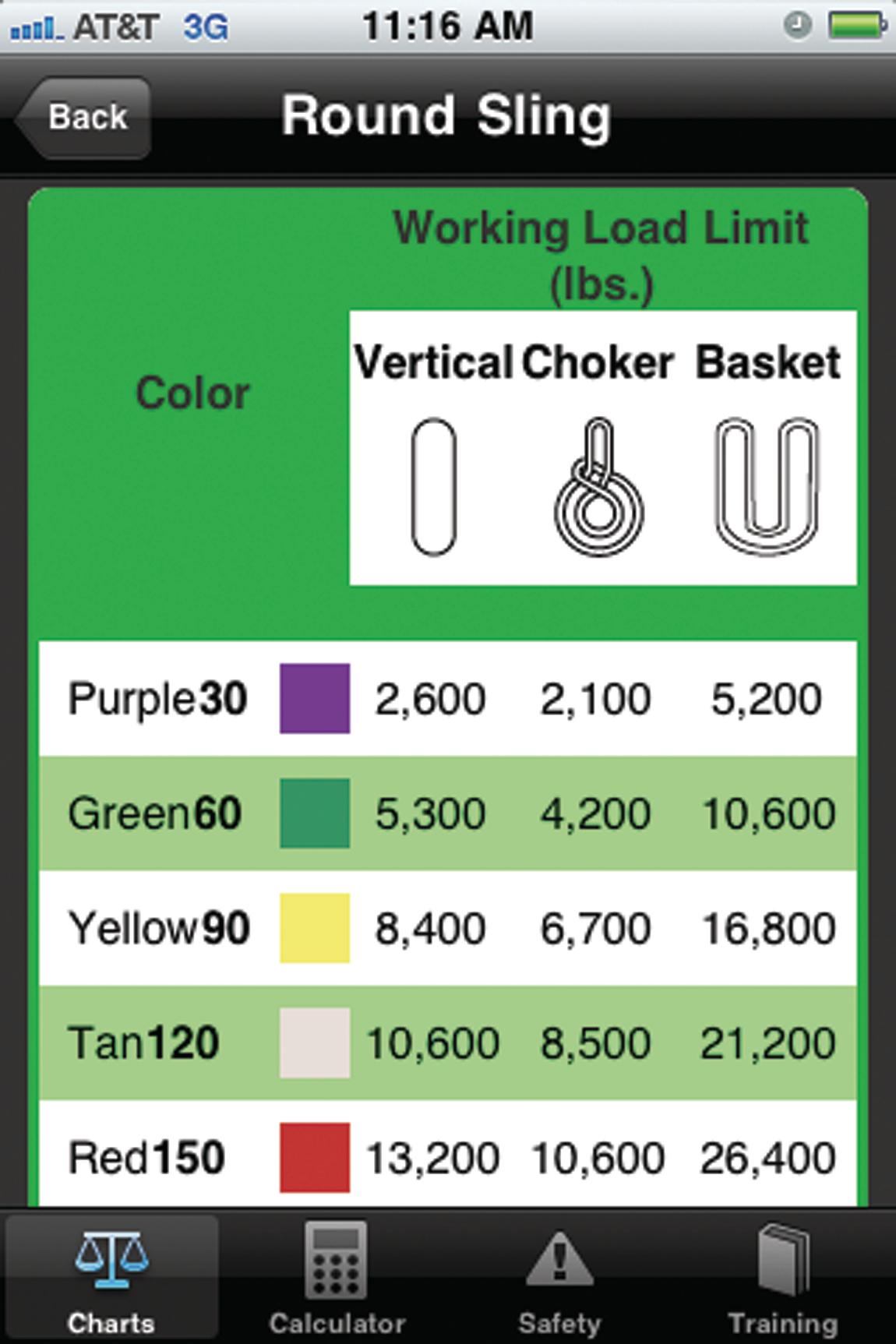Viewport: 896px width, 1344px height.
Task: Tap the clock alarm status icon
Action: [797, 26]
